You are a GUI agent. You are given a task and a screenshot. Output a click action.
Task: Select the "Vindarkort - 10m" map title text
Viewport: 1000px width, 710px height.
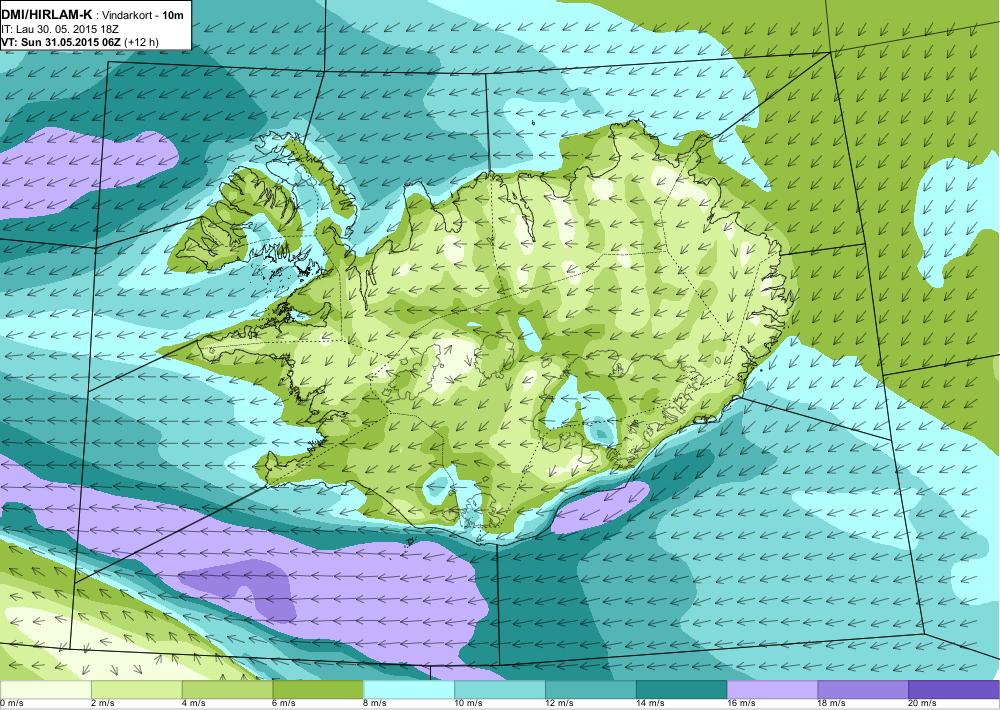tap(142, 16)
